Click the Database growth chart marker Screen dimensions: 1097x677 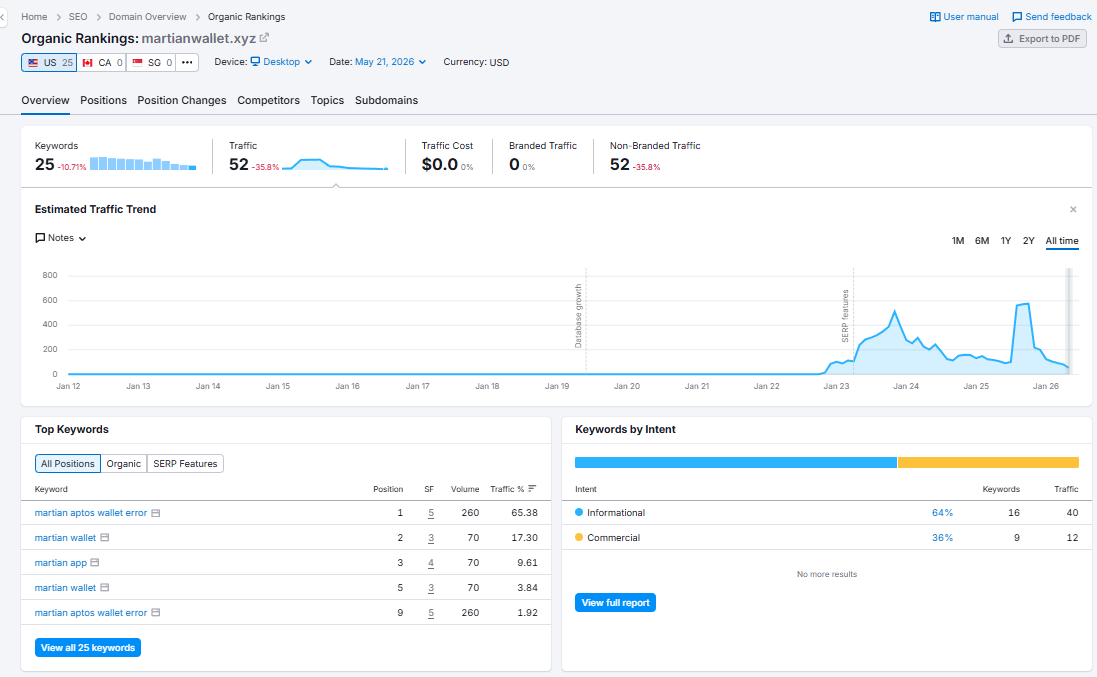click(x=579, y=316)
